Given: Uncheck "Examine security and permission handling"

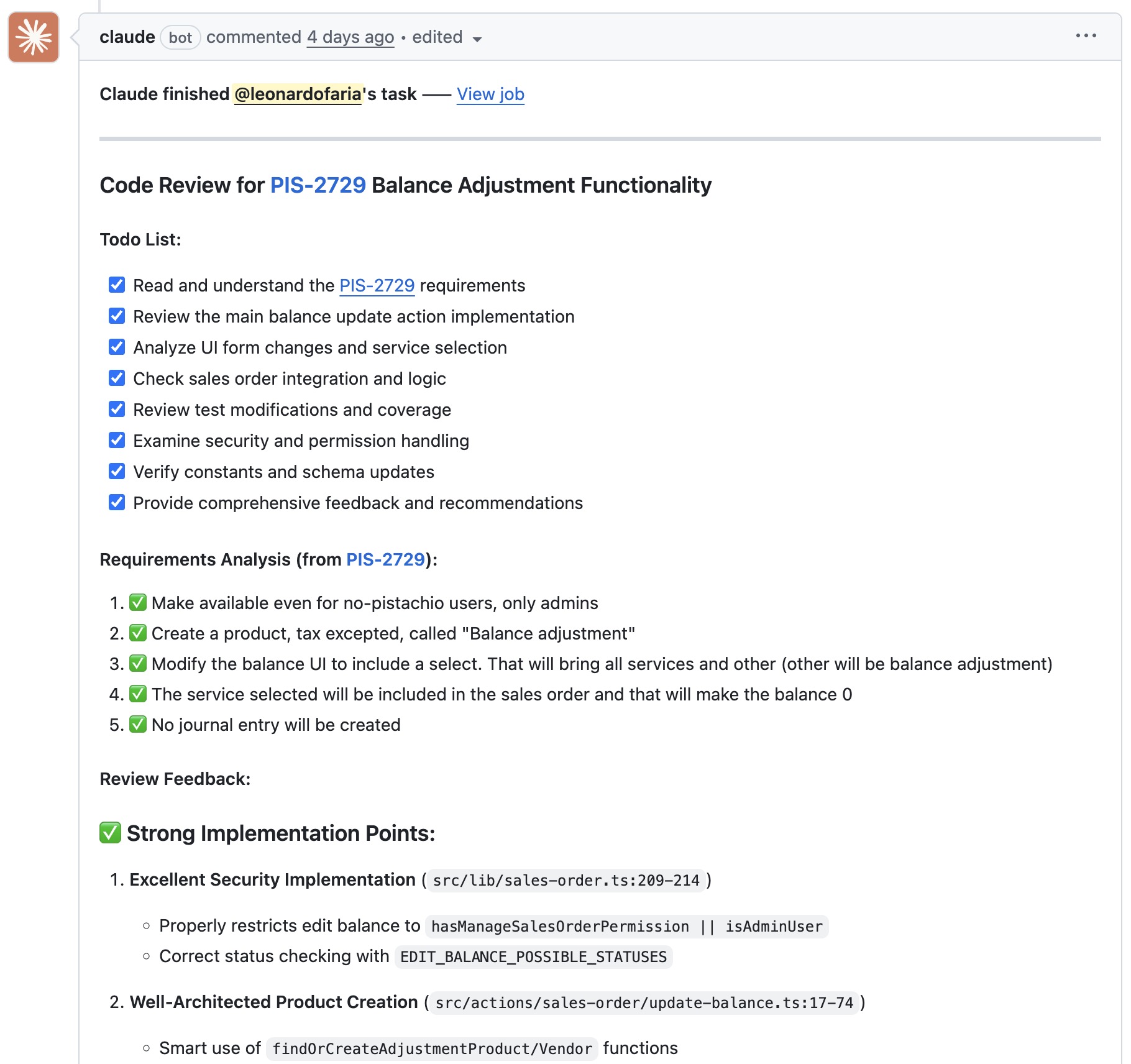Looking at the screenshot, I should pos(117,440).
